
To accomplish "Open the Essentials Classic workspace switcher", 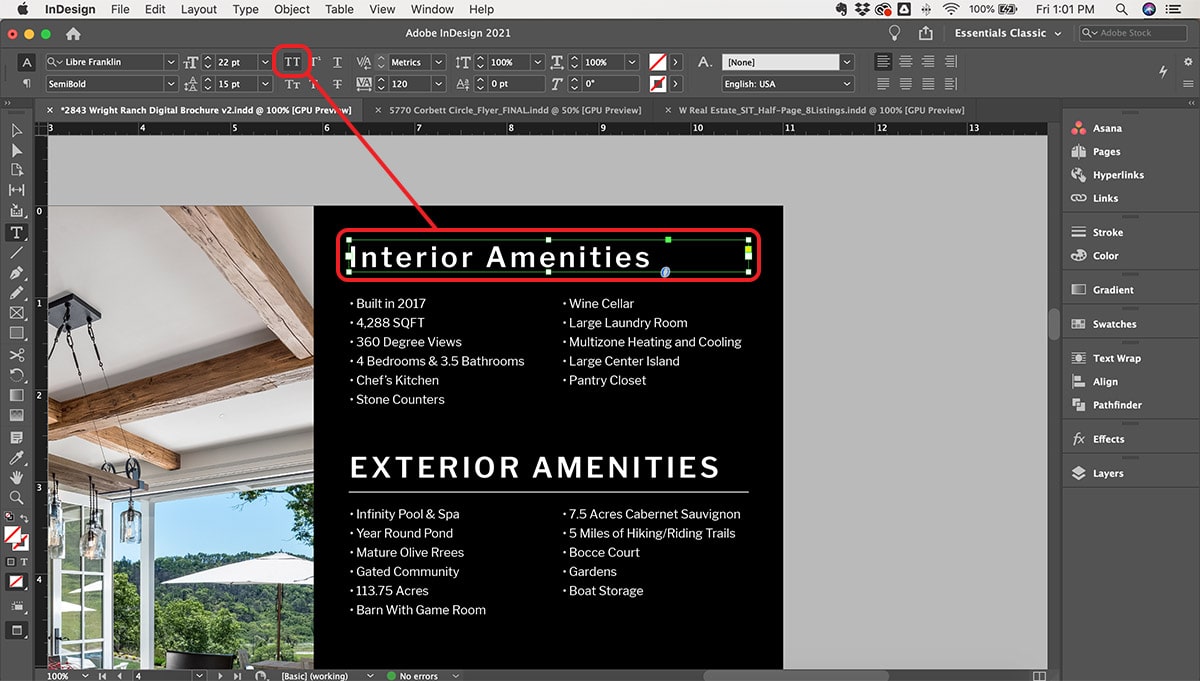I will click(x=1007, y=33).
